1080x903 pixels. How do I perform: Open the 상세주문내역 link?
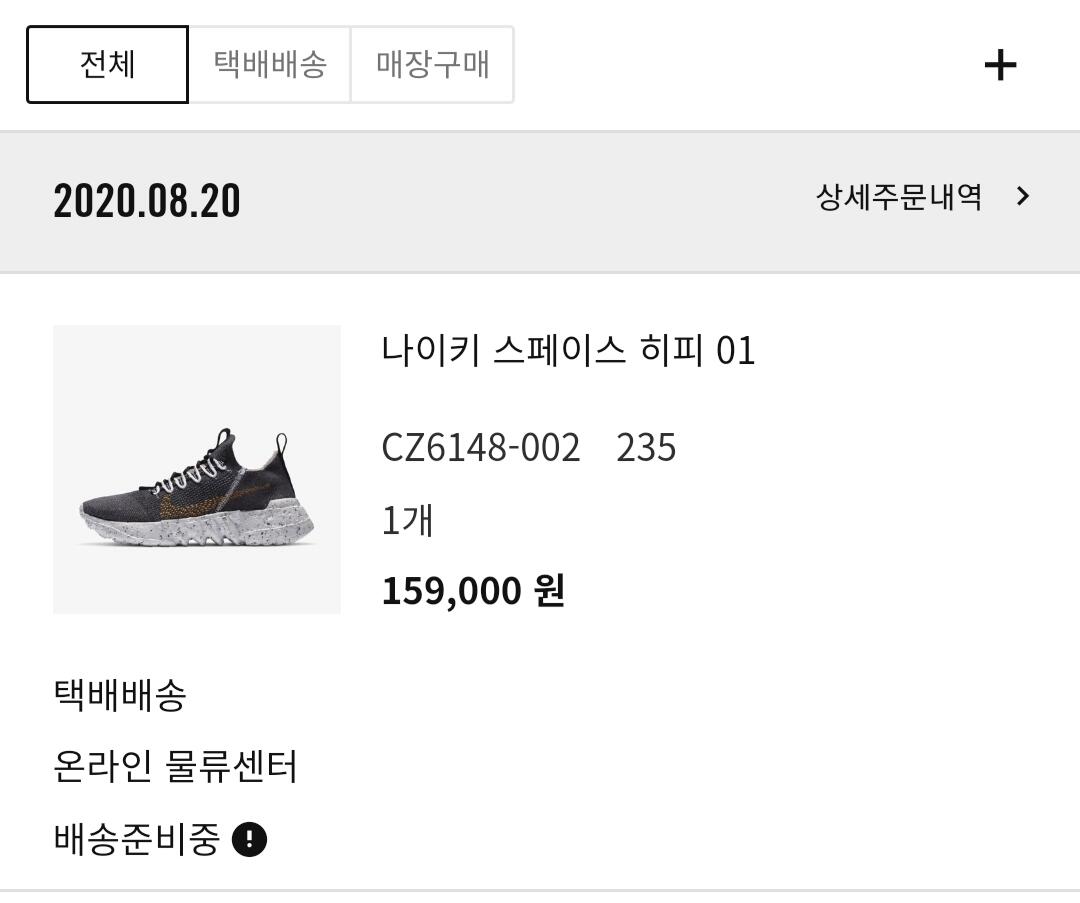(x=898, y=197)
